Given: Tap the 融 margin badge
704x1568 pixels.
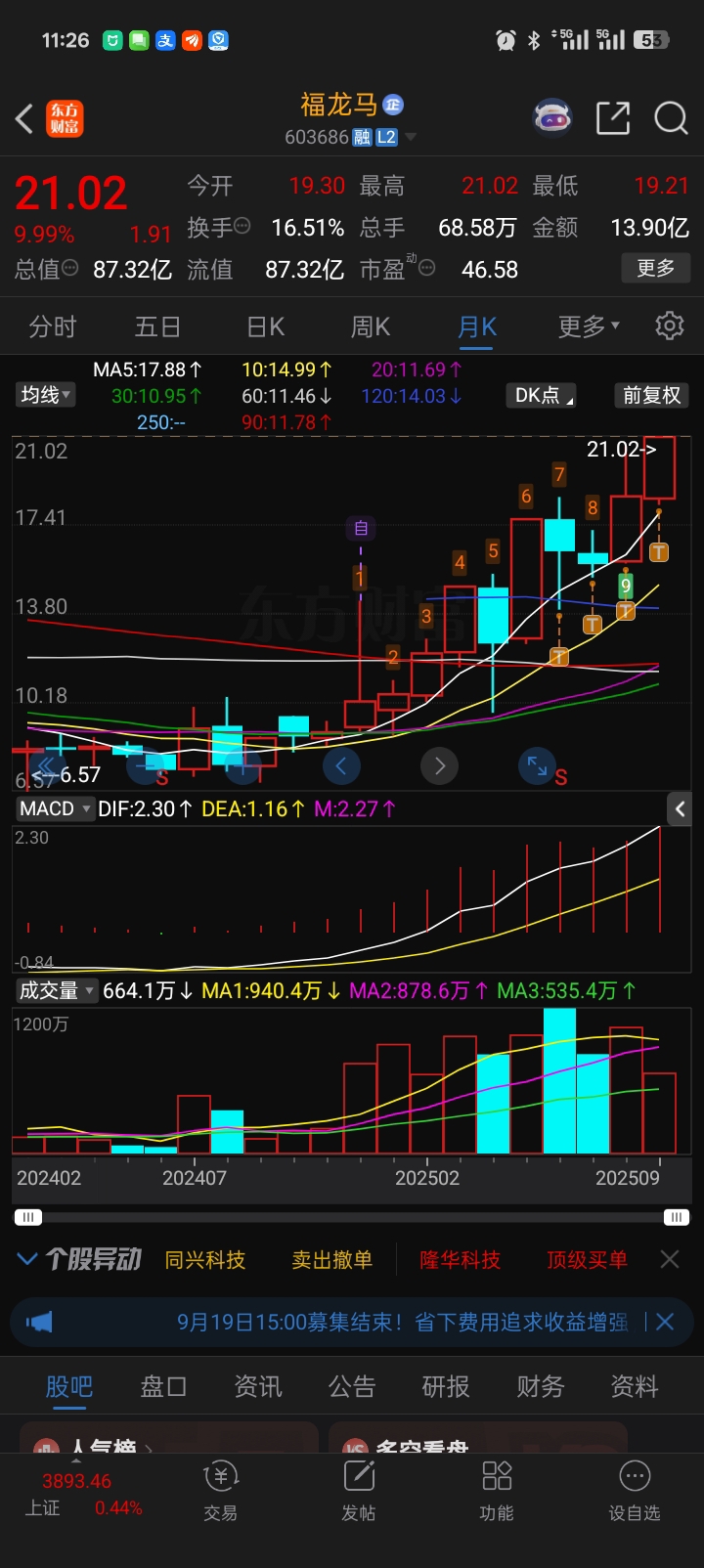Looking at the screenshot, I should (362, 138).
